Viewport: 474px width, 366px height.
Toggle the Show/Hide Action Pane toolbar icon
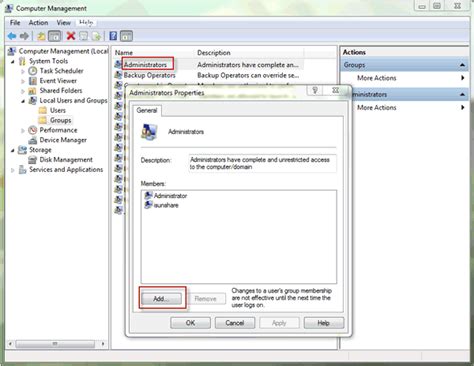pos(126,36)
